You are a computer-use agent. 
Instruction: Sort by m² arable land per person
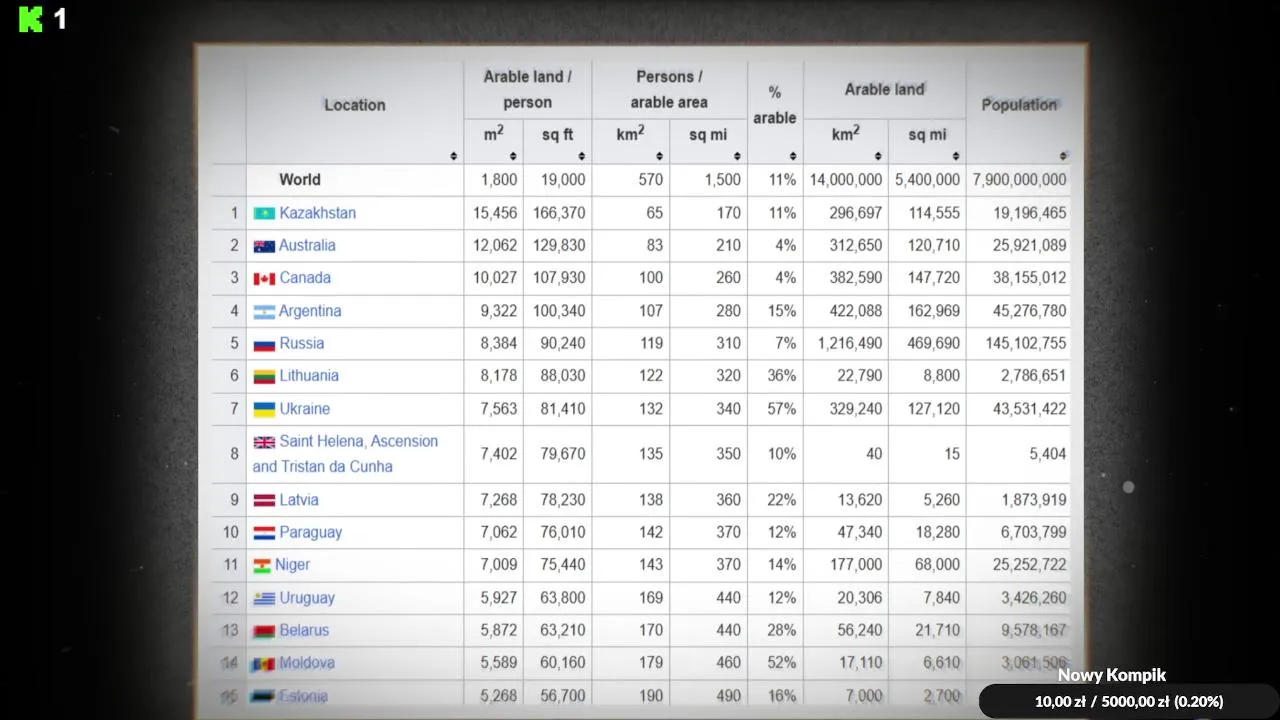[x=513, y=156]
